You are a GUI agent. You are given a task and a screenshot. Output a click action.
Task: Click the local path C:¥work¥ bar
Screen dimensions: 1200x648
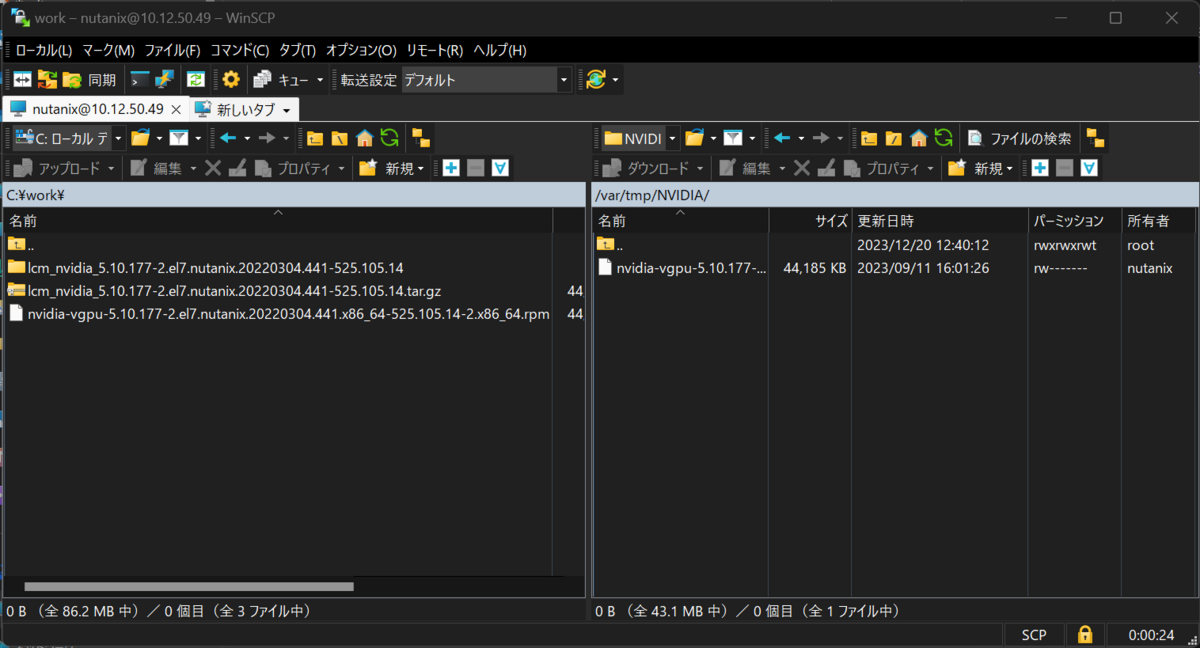tap(293, 195)
